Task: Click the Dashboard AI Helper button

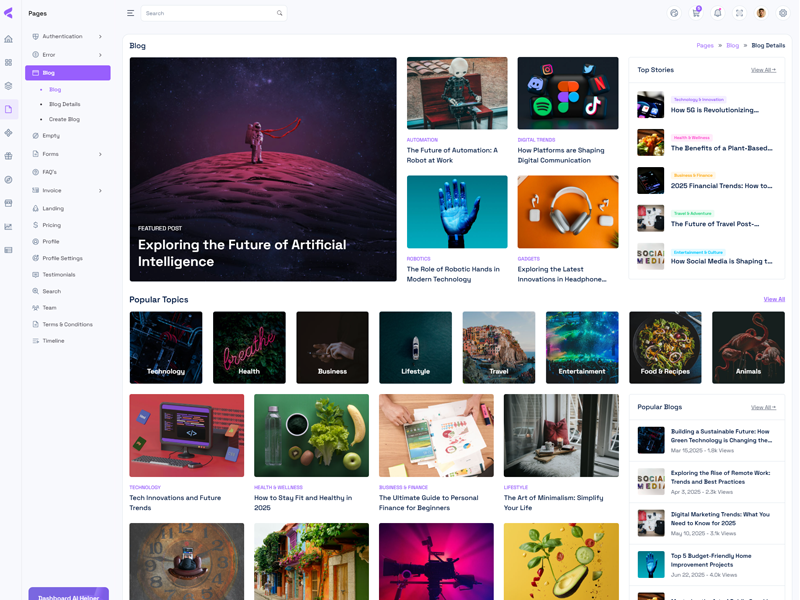Action: pyautogui.click(x=68, y=595)
